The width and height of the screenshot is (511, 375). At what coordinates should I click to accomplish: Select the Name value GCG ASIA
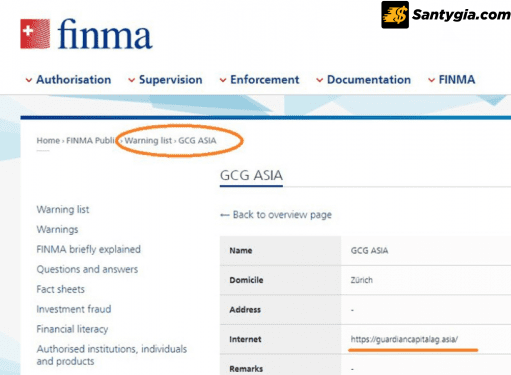pyautogui.click(x=369, y=251)
